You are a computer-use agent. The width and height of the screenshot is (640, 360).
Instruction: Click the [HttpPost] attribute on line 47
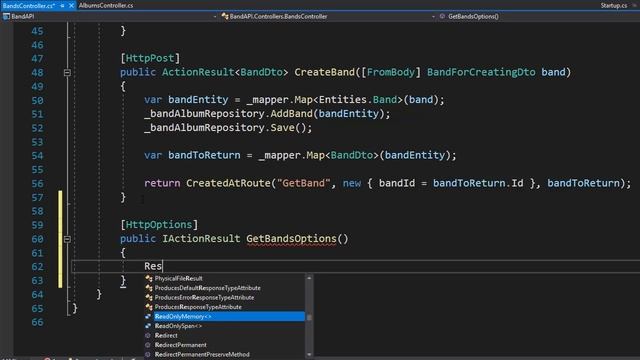pos(150,58)
